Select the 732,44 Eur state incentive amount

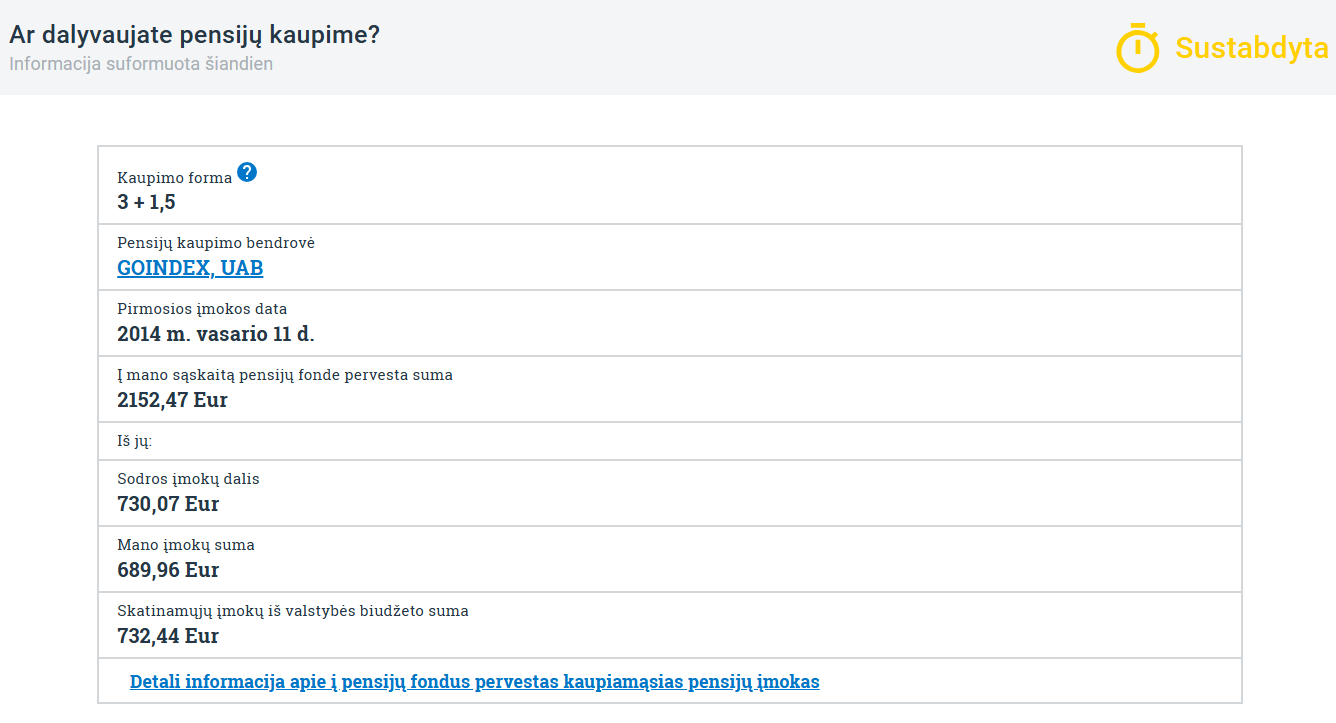coord(168,636)
